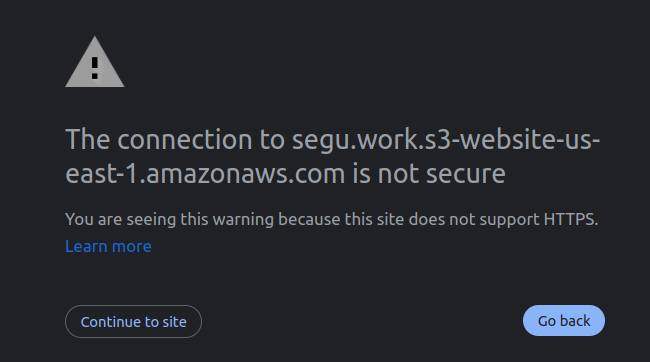Proceed with the Continue to site button

[x=133, y=321]
